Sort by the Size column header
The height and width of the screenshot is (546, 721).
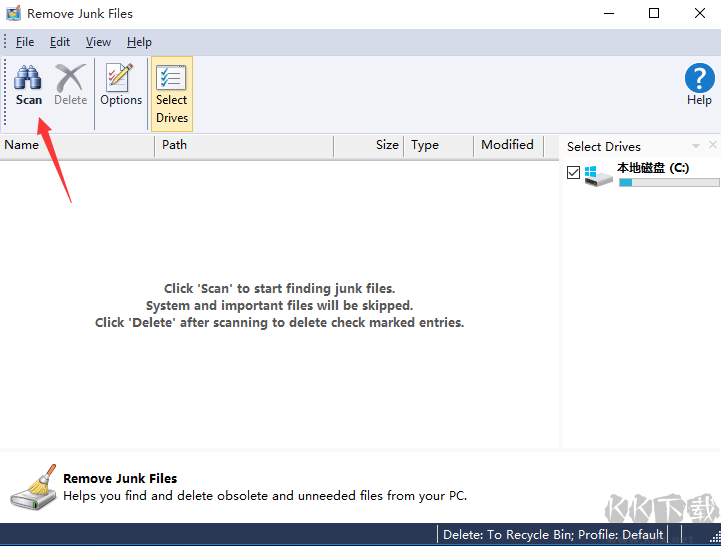click(369, 146)
